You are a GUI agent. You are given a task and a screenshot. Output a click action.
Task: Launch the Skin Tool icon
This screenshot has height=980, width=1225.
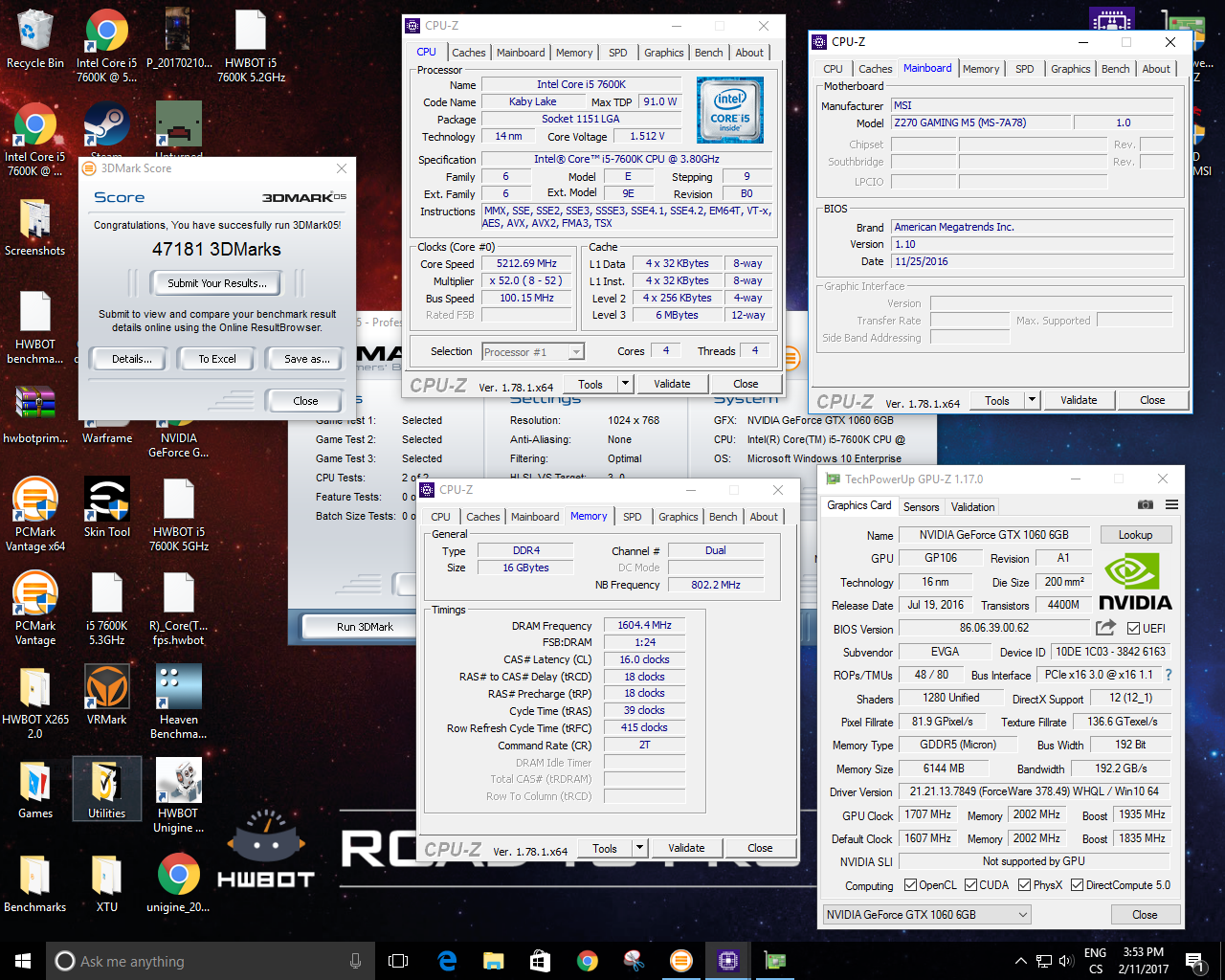click(107, 507)
